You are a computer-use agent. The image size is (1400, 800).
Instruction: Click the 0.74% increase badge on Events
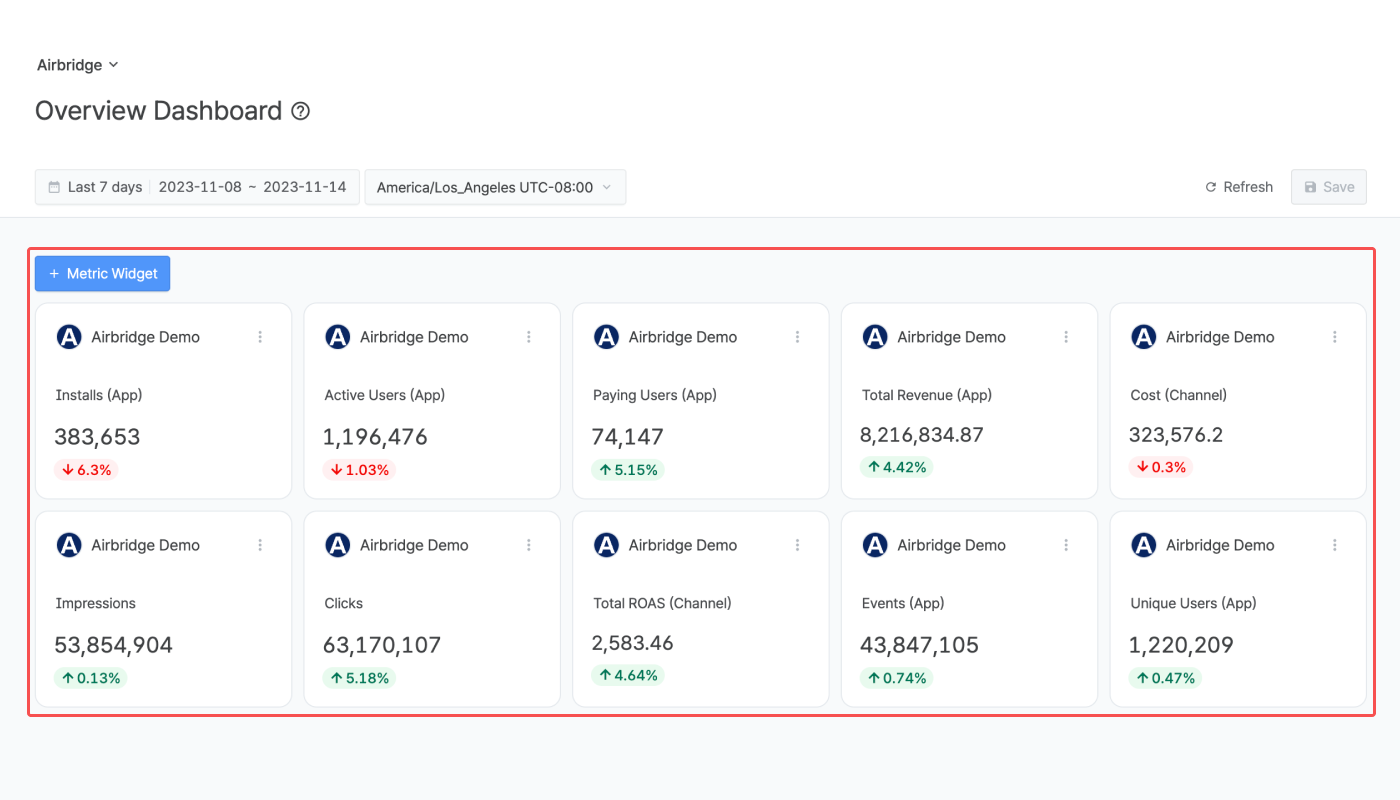(x=896, y=678)
